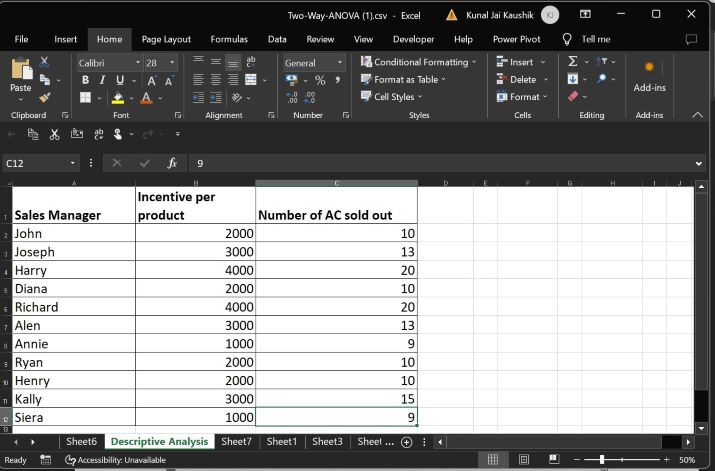
Task: Toggle Bold formatting
Action: pyautogui.click(x=86, y=80)
